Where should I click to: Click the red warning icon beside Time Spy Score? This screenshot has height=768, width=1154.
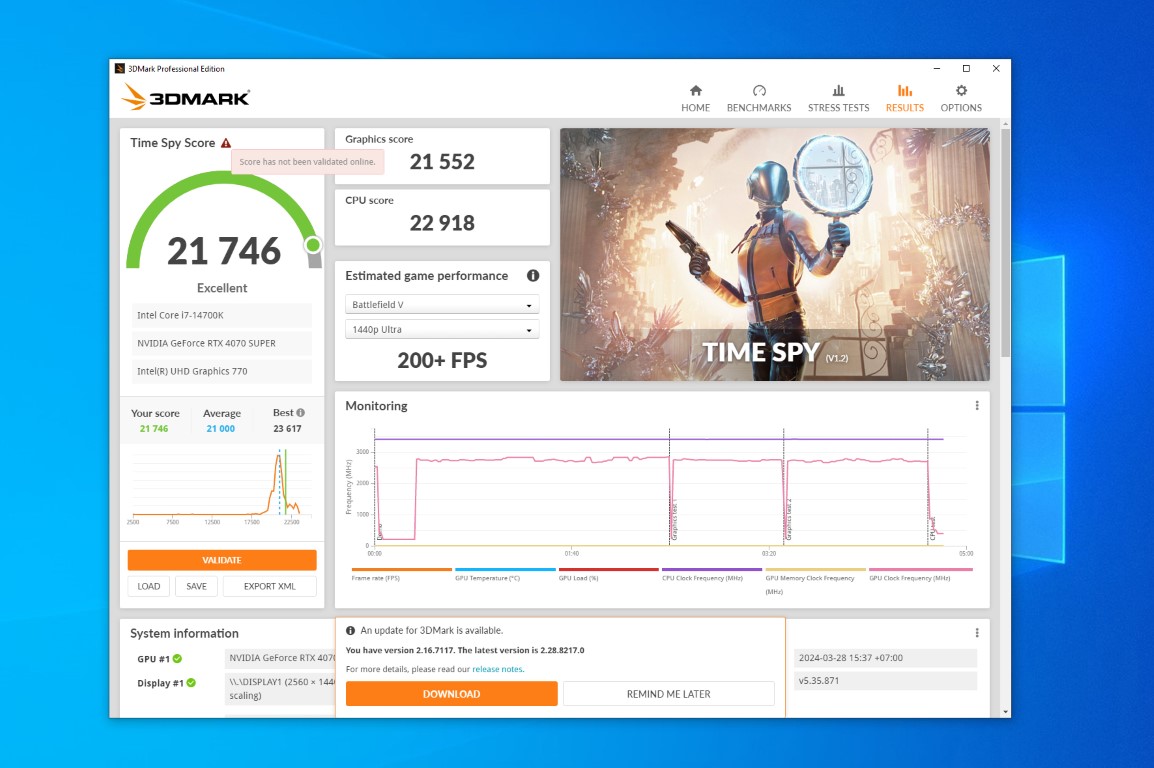[226, 143]
